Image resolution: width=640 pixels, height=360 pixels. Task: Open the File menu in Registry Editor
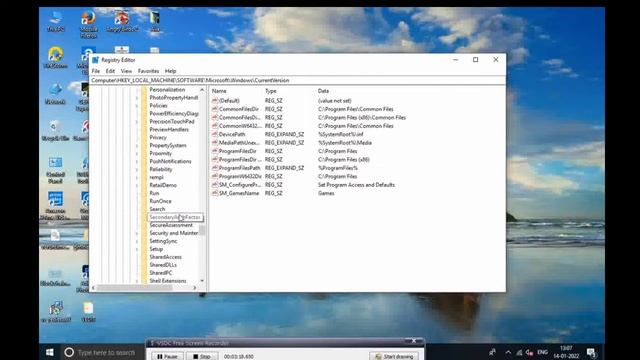tap(96, 71)
